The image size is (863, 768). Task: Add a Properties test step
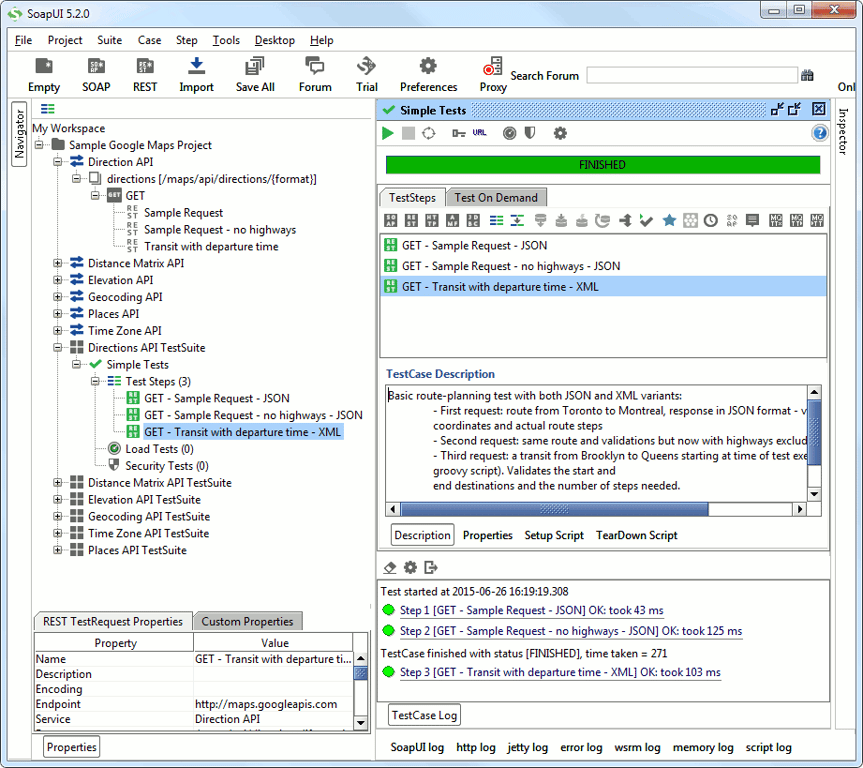click(x=496, y=221)
